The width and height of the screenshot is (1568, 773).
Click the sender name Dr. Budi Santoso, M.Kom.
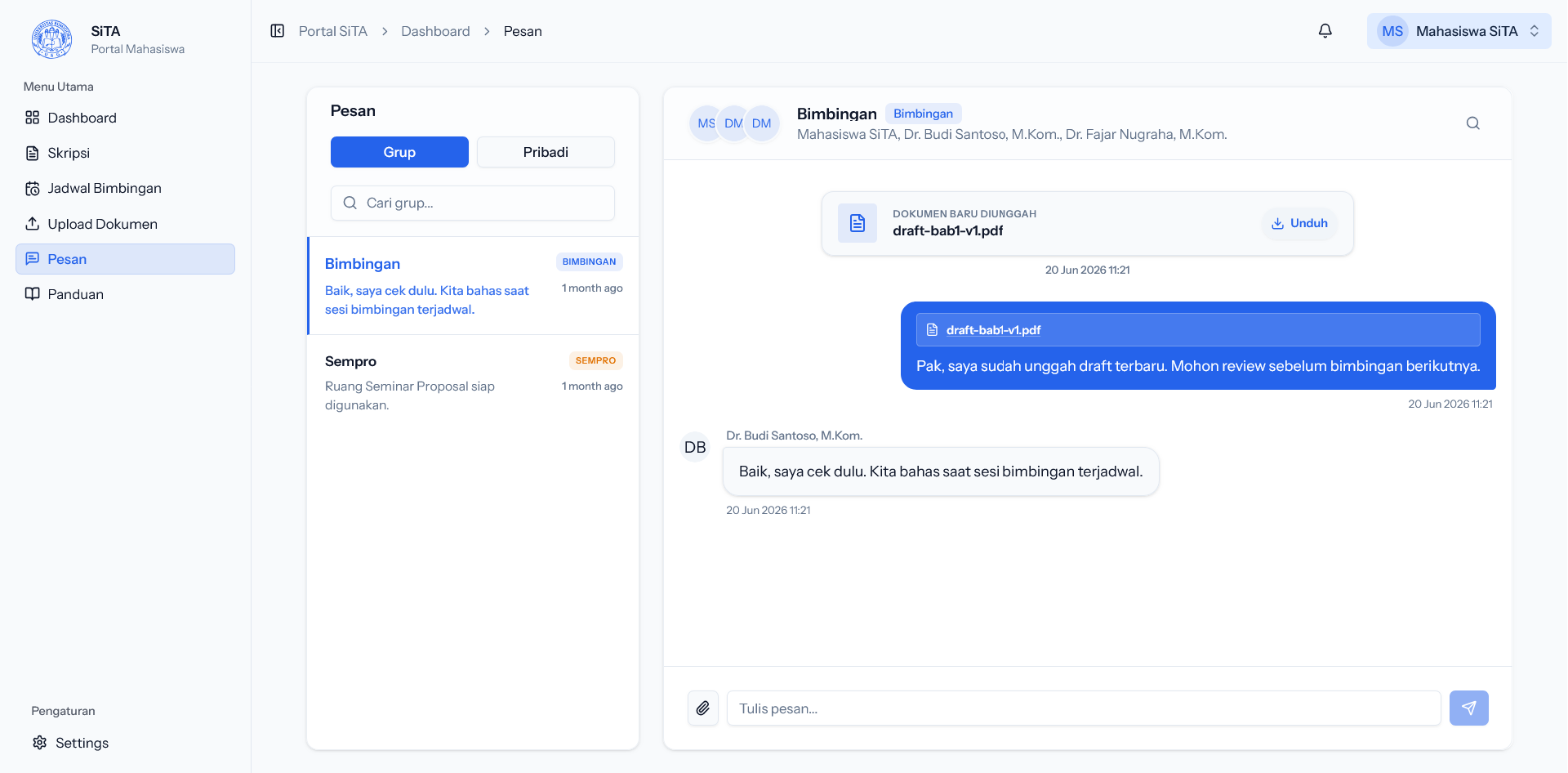point(794,436)
